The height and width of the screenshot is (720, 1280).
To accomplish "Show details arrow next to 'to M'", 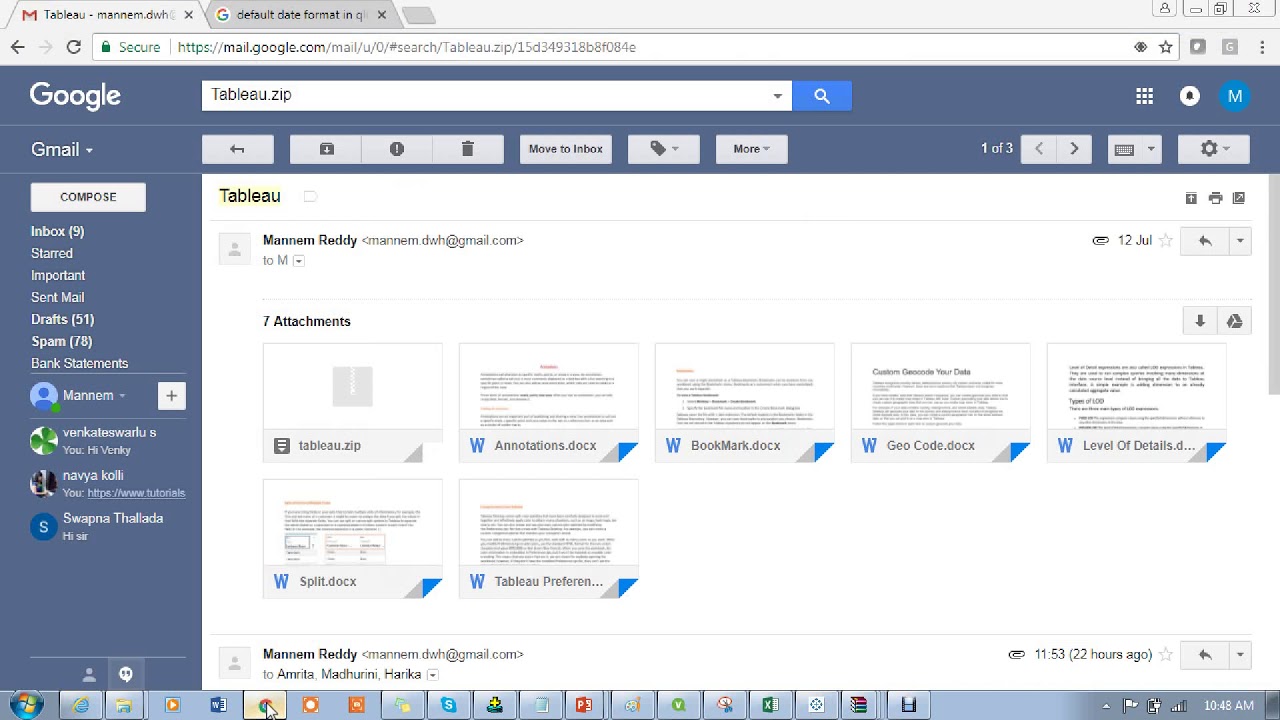I will click(298, 261).
